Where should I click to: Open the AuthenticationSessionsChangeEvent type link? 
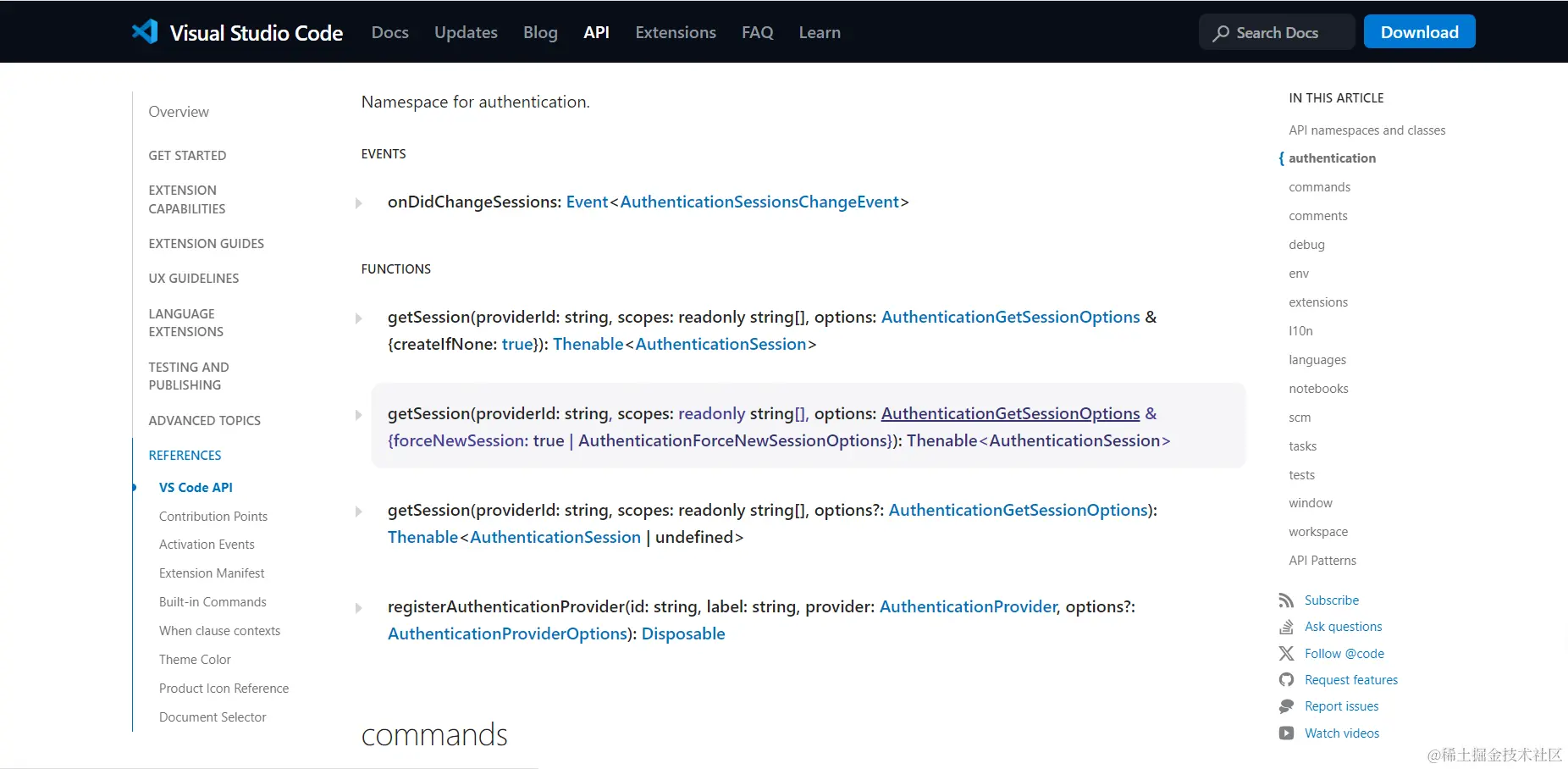tap(759, 202)
